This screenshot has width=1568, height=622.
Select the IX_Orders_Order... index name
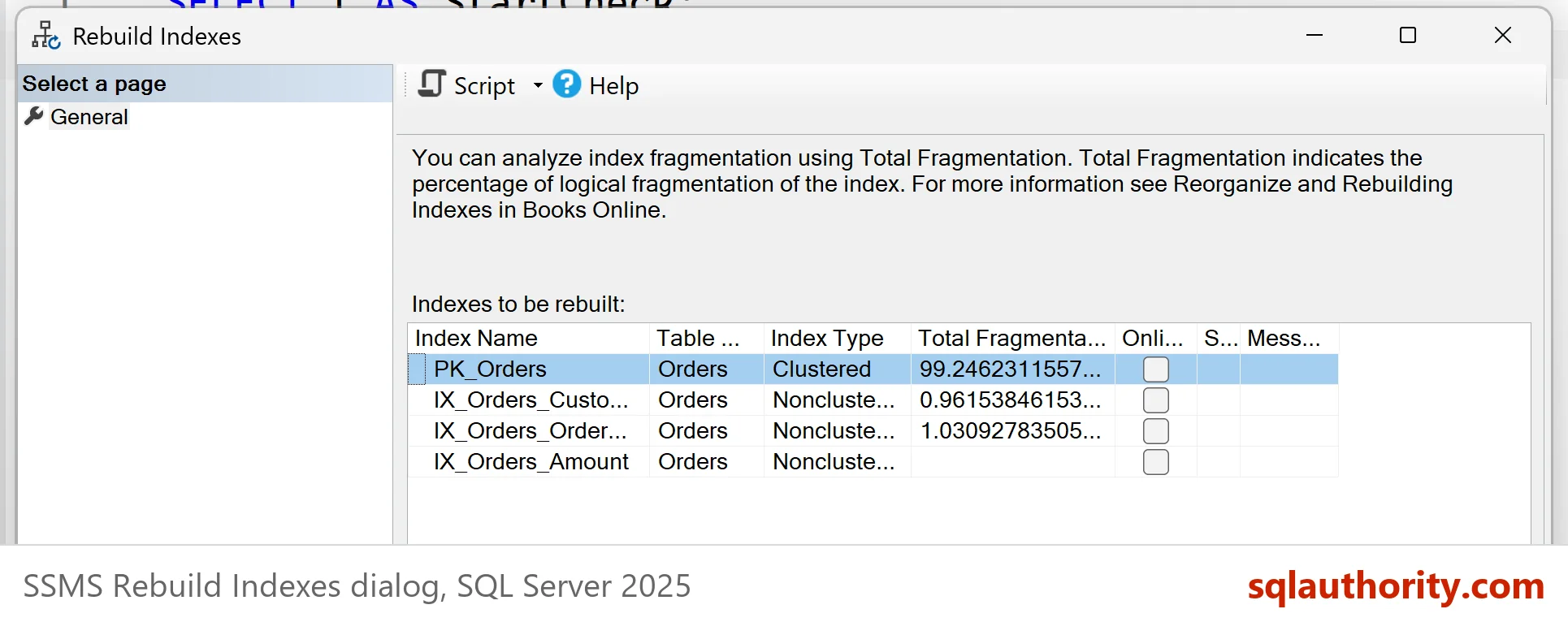[x=530, y=431]
